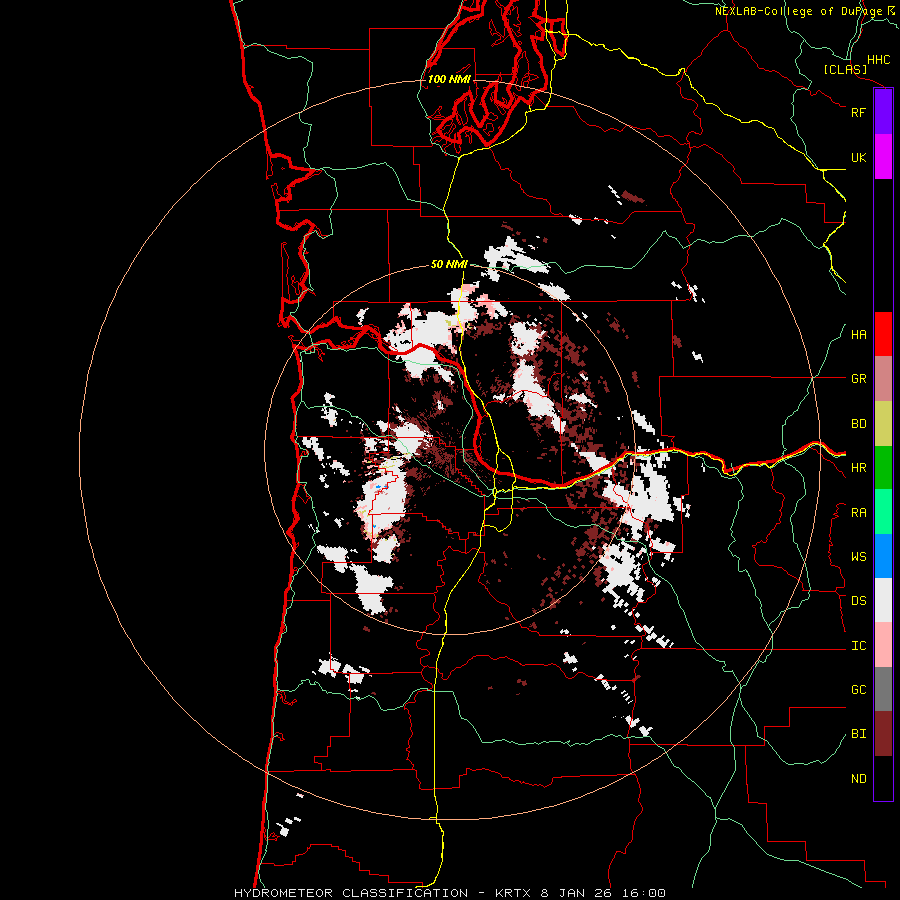The image size is (900, 900).
Task: Click the purple RF legend color block
Action: 883,111
